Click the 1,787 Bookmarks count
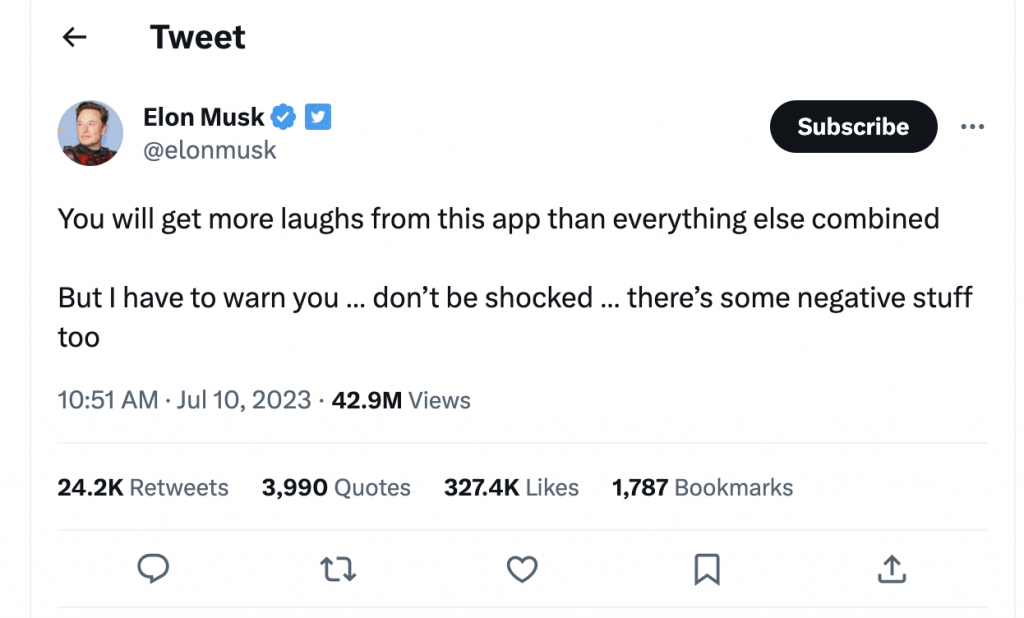1024x618 pixels. coord(702,487)
